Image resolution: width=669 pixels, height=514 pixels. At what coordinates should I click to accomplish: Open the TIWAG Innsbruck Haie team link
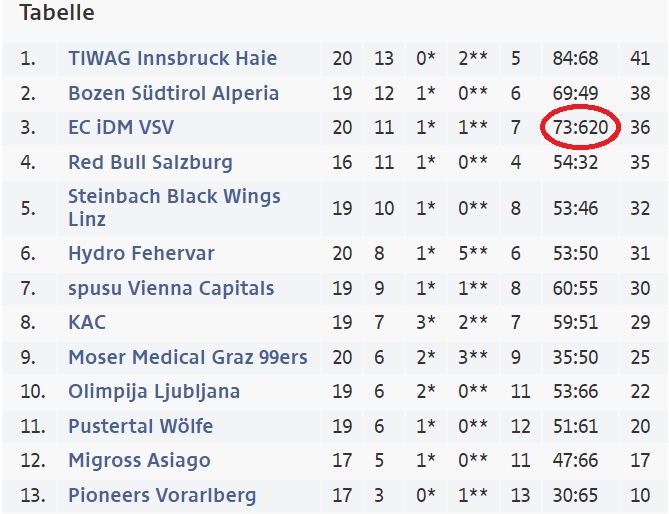click(x=172, y=59)
